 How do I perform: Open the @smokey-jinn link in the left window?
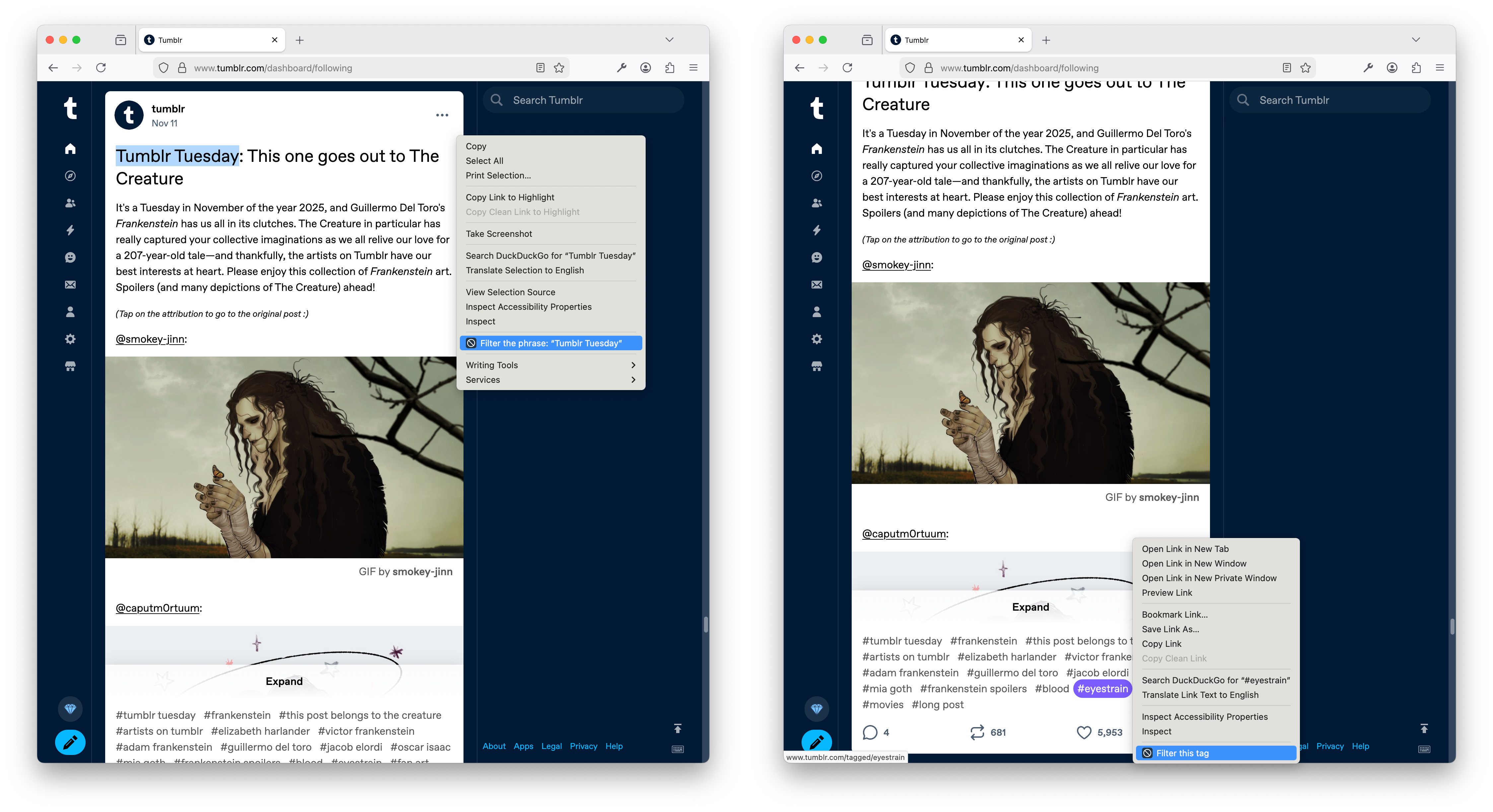pos(150,339)
